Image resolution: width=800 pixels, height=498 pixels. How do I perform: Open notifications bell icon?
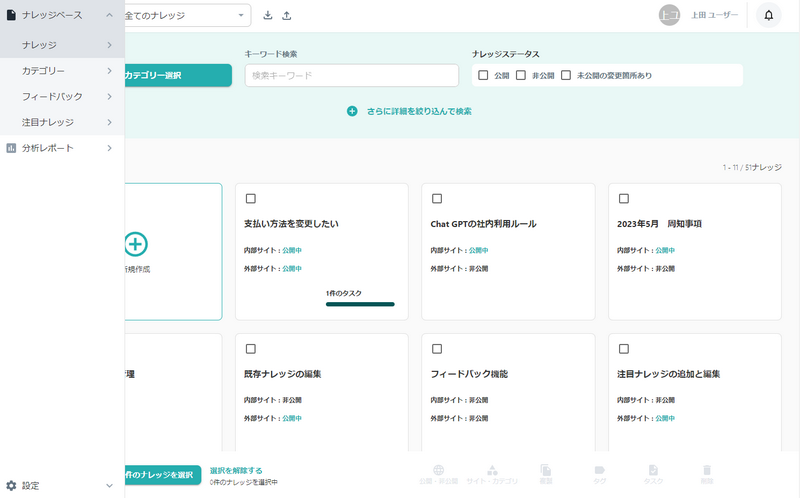coord(768,15)
